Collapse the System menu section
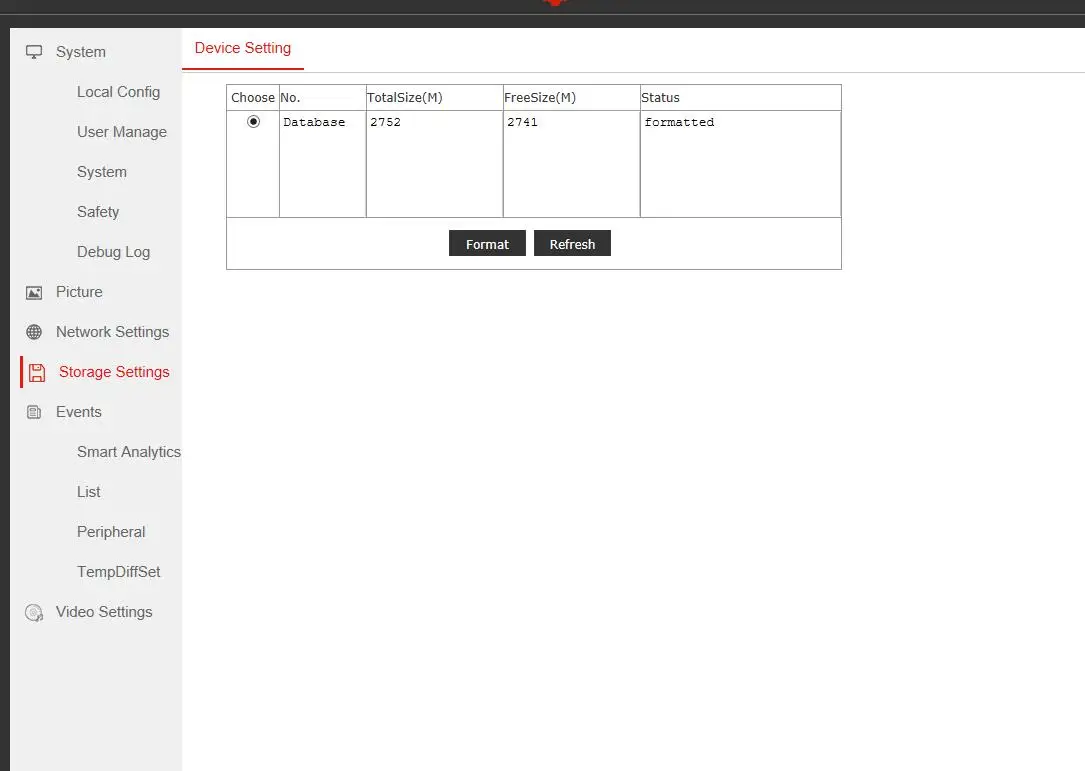 pos(80,52)
